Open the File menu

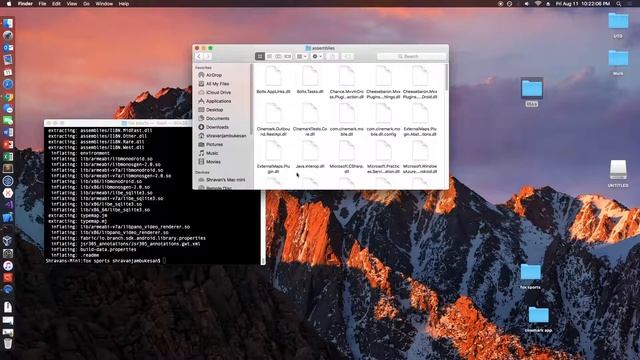click(42, 4)
